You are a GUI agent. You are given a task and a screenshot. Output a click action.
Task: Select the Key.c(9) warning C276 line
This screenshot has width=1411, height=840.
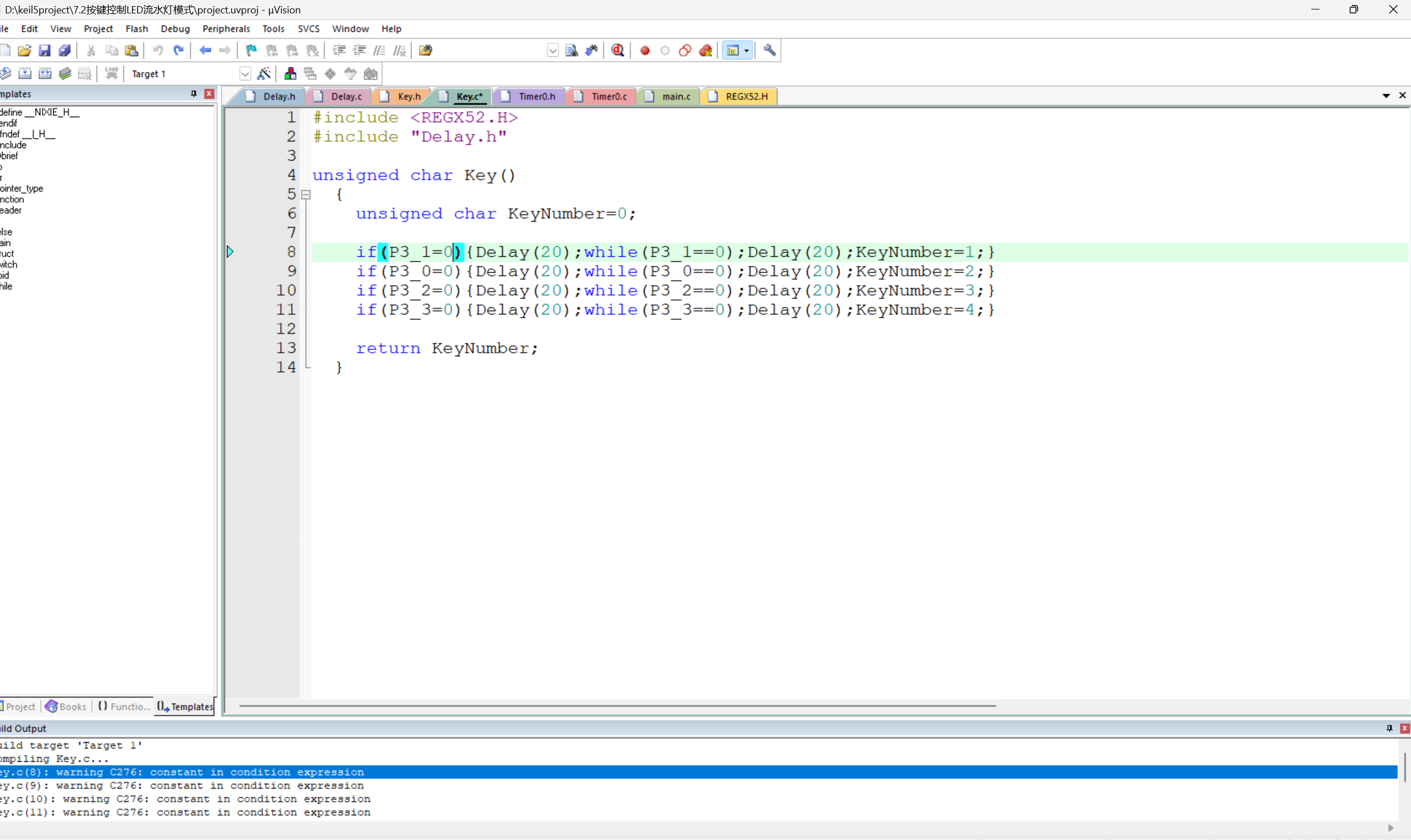point(181,786)
